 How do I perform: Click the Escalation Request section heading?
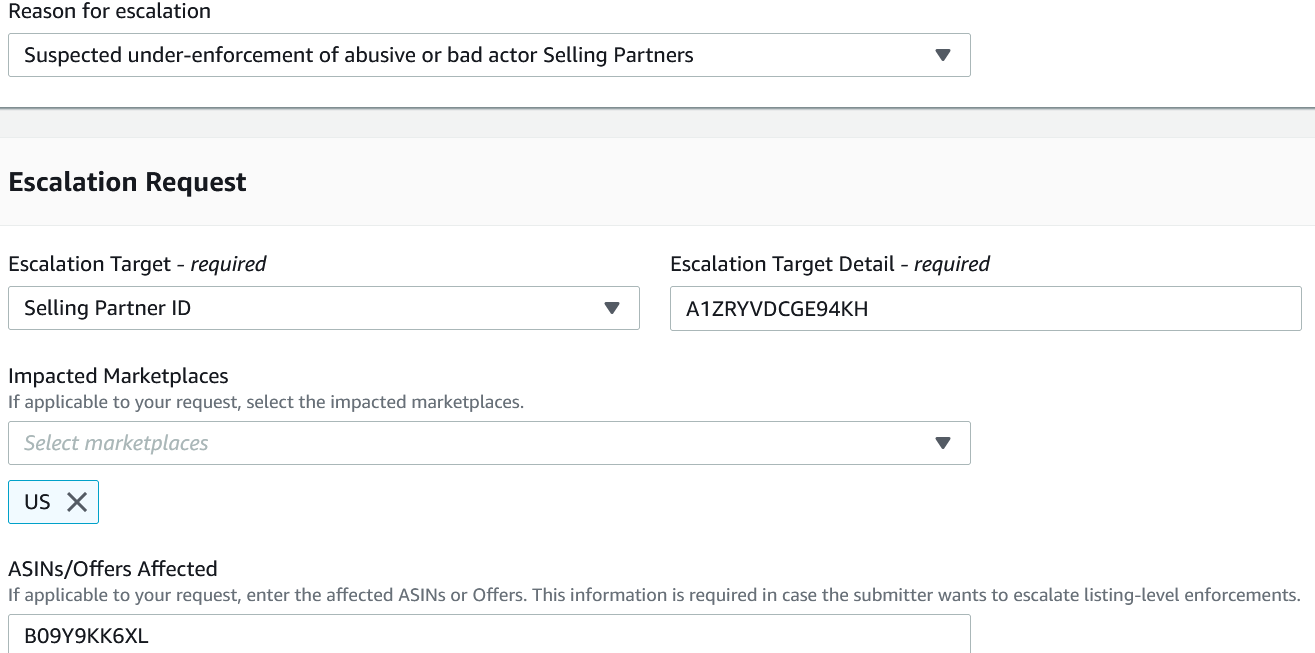tap(127, 182)
